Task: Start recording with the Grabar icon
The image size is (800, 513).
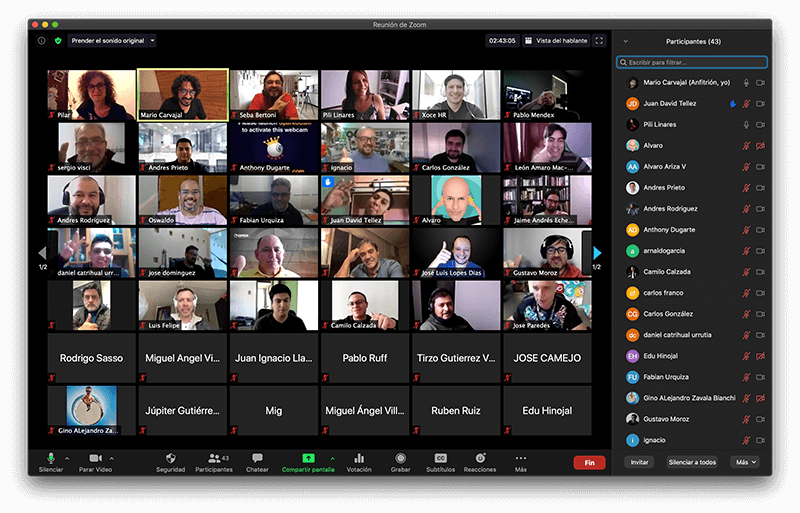Action: click(x=400, y=460)
